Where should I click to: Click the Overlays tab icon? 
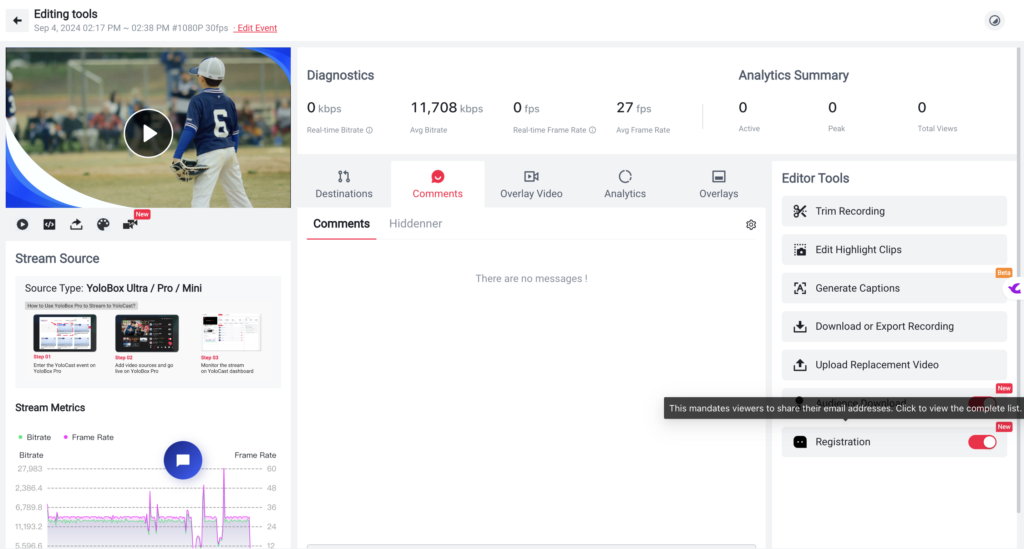[718, 176]
